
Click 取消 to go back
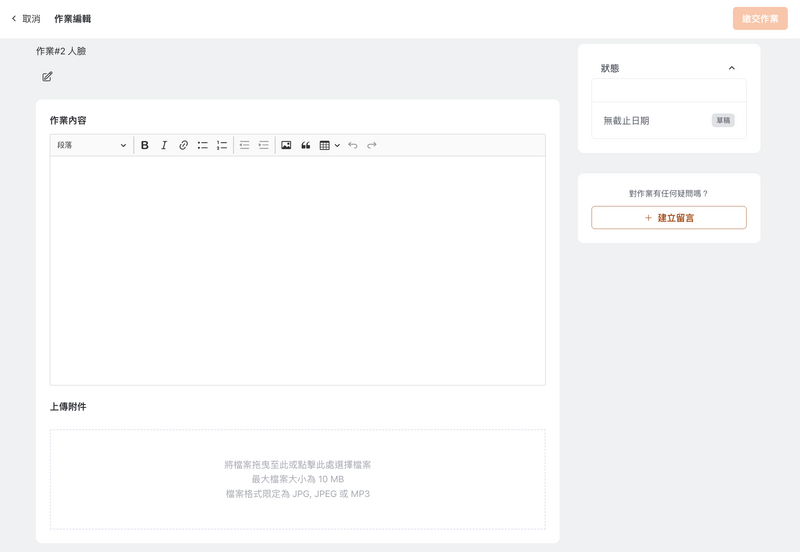pos(26,19)
